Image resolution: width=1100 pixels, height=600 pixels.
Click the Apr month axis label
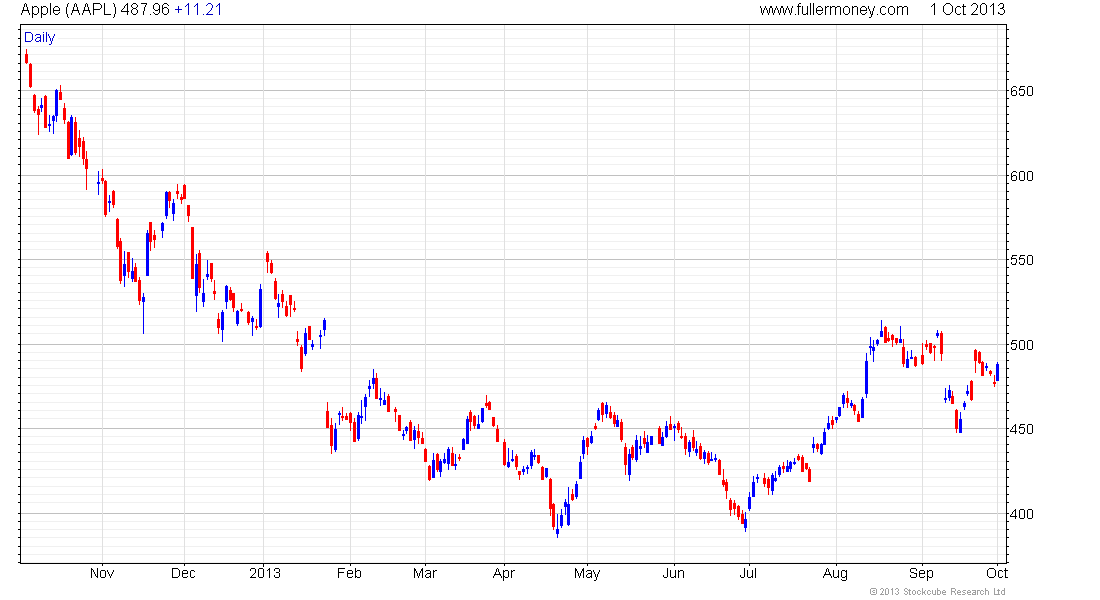[x=504, y=573]
